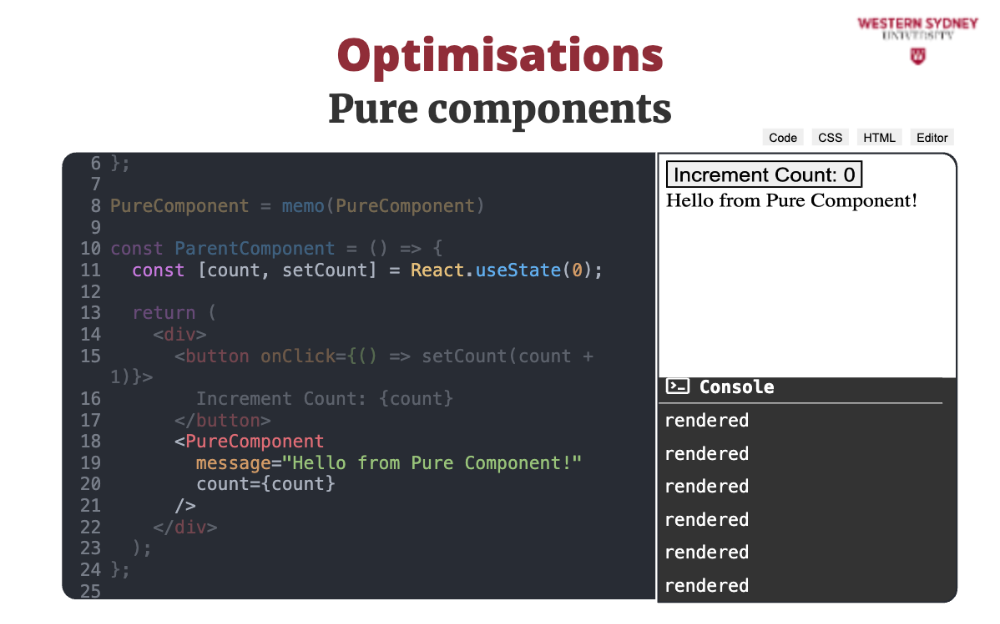Select the HTML tab
1000x624 pixels.
879,138
